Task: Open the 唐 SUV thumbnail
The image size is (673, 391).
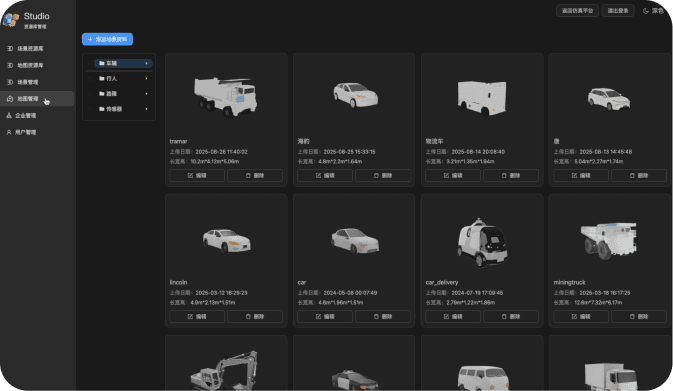Action: point(609,98)
